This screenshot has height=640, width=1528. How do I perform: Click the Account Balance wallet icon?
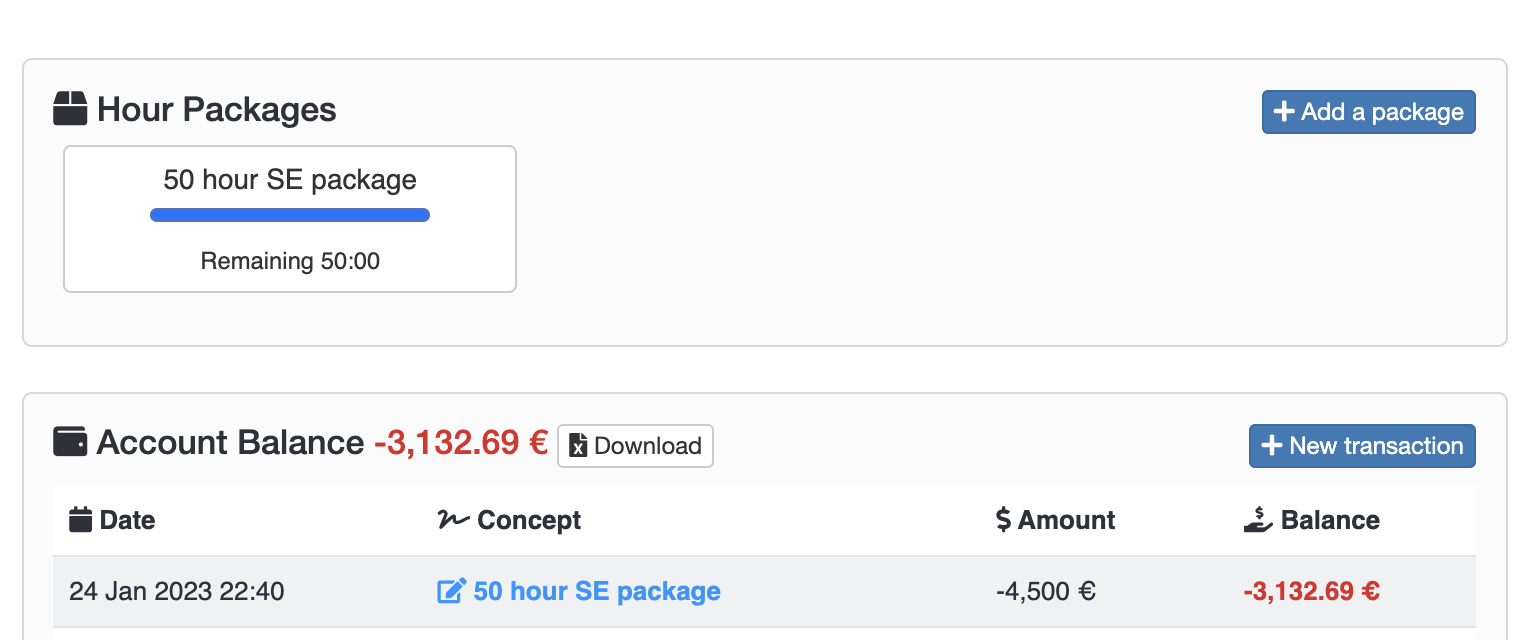70,441
